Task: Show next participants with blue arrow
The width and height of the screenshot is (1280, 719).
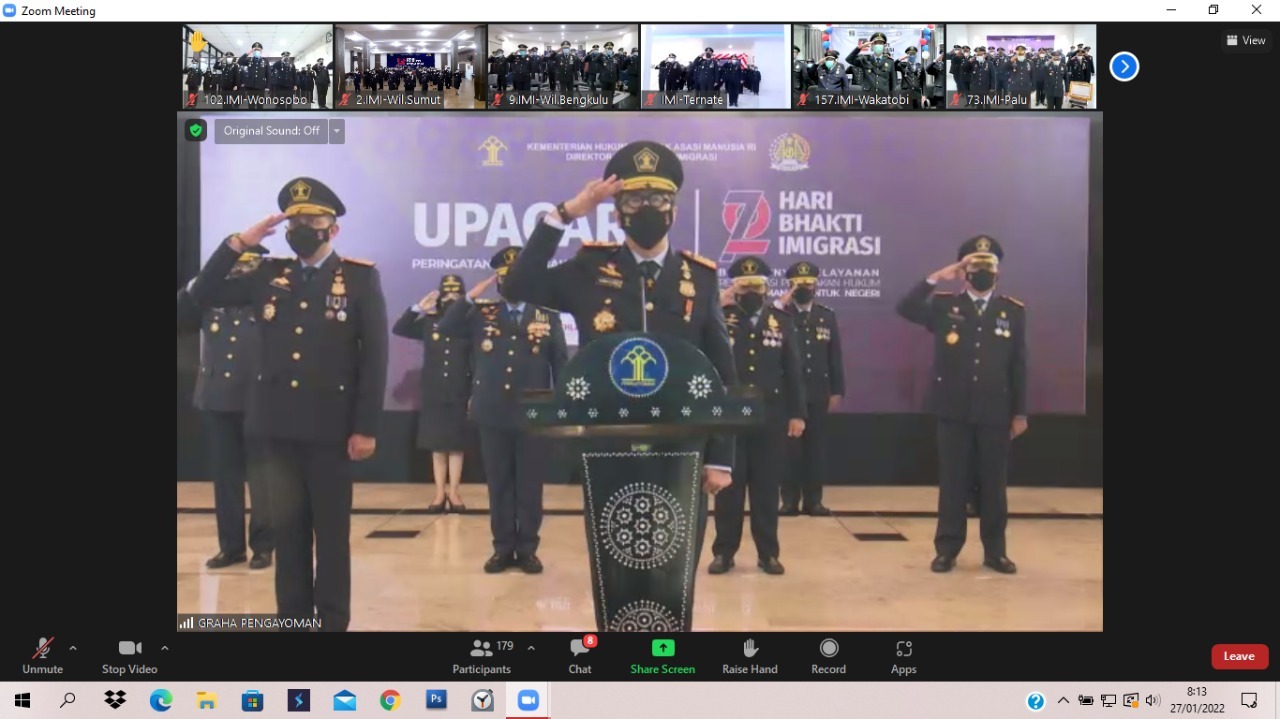Action: [x=1124, y=67]
